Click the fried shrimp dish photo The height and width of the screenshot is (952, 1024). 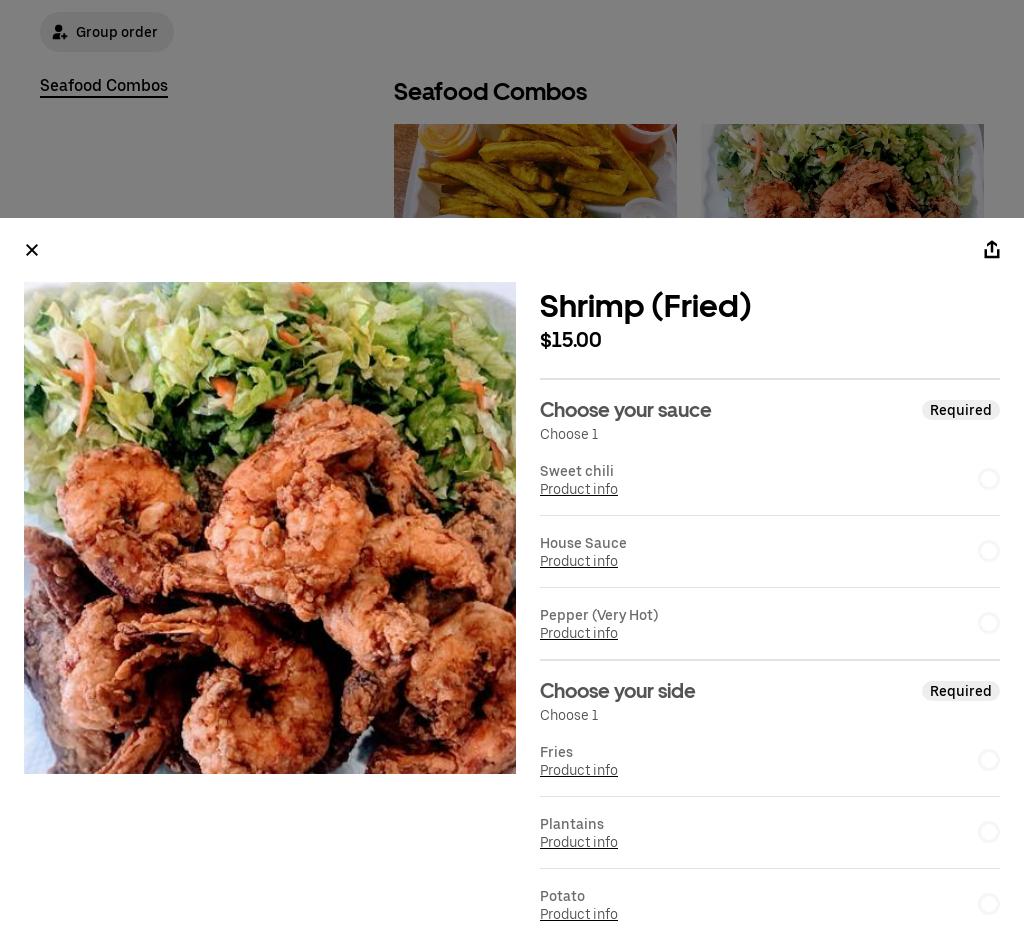point(270,528)
